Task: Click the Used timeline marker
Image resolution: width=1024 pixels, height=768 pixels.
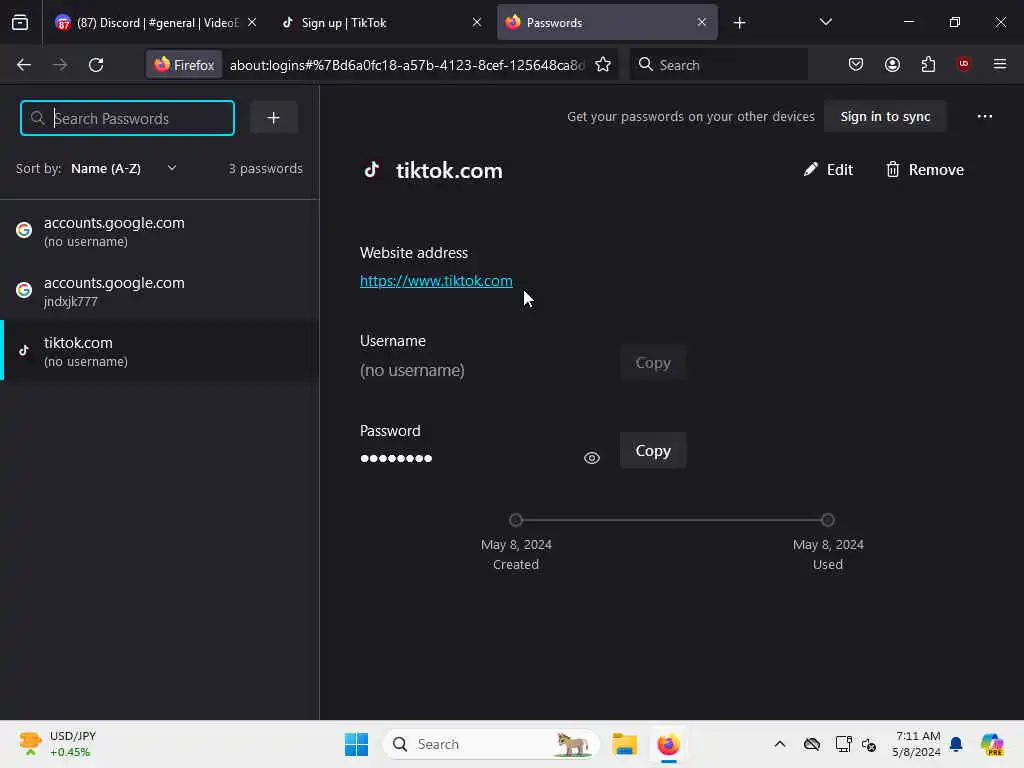Action: [x=827, y=520]
